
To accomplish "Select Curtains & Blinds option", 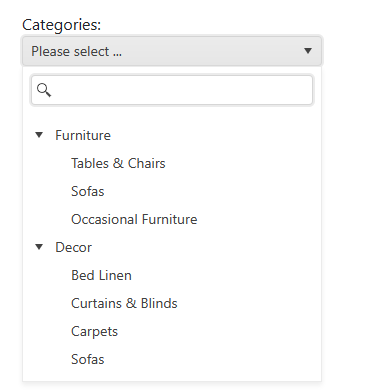I will pos(124,303).
